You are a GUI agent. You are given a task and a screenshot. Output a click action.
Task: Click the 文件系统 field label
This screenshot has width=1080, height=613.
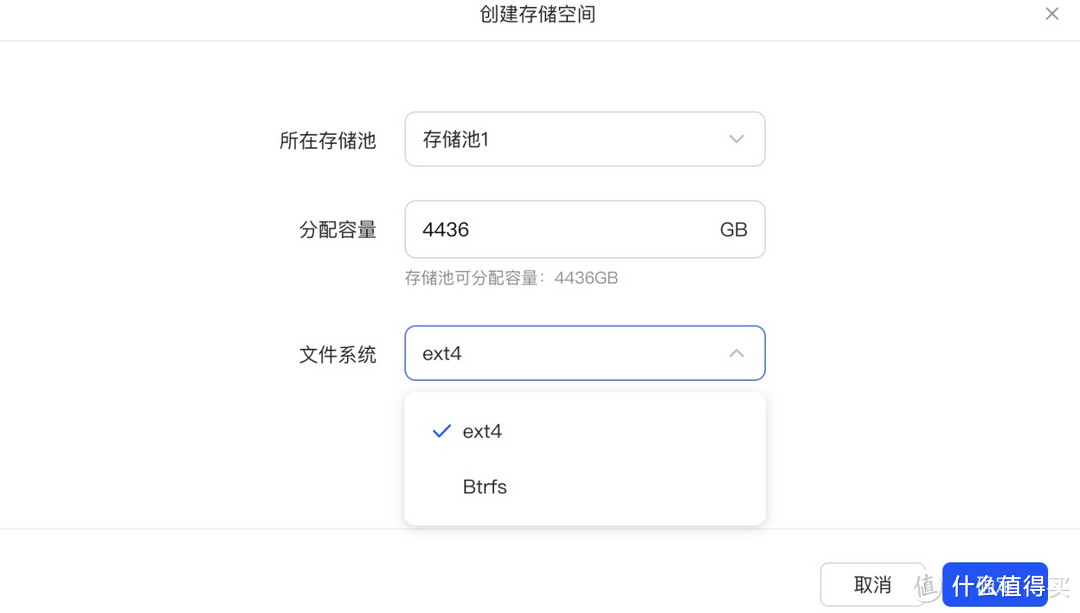point(338,353)
